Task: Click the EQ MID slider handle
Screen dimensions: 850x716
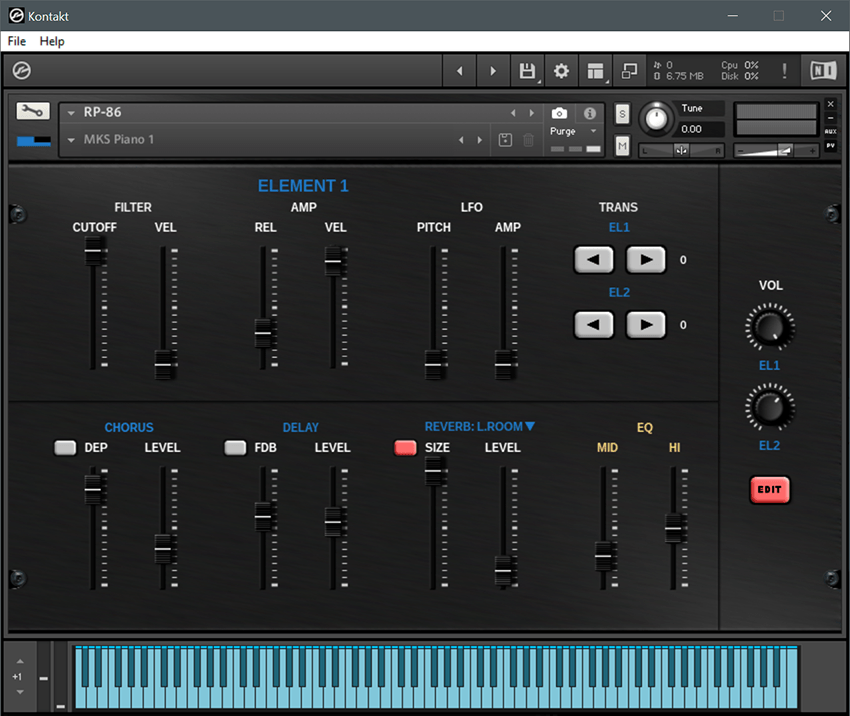Action: click(604, 556)
